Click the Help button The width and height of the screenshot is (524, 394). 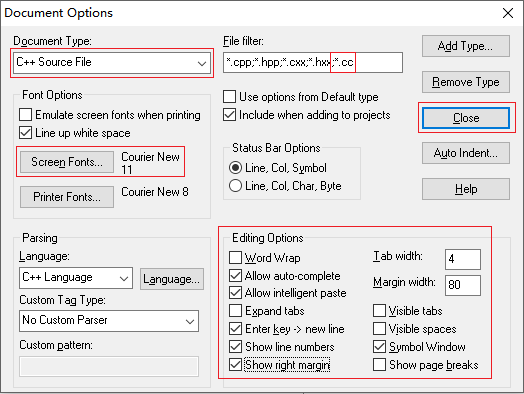tap(466, 189)
